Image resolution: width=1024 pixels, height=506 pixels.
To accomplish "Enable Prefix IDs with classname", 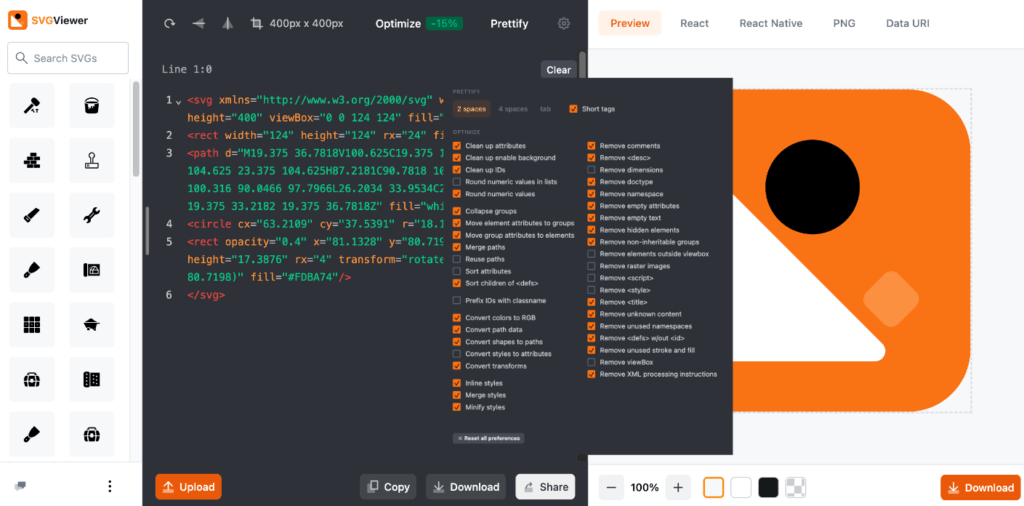I will click(x=456, y=301).
